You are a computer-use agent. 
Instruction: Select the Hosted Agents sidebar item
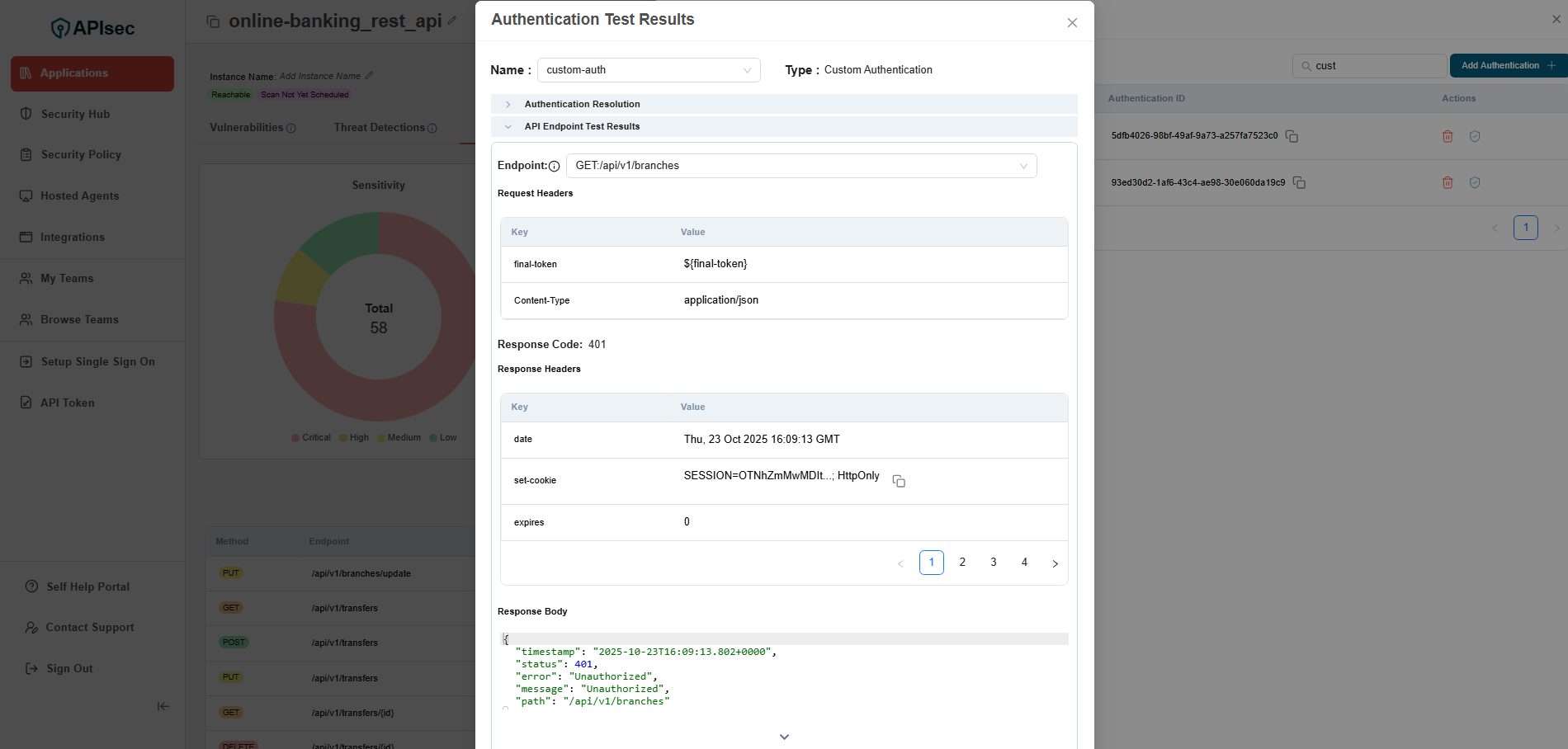click(79, 195)
